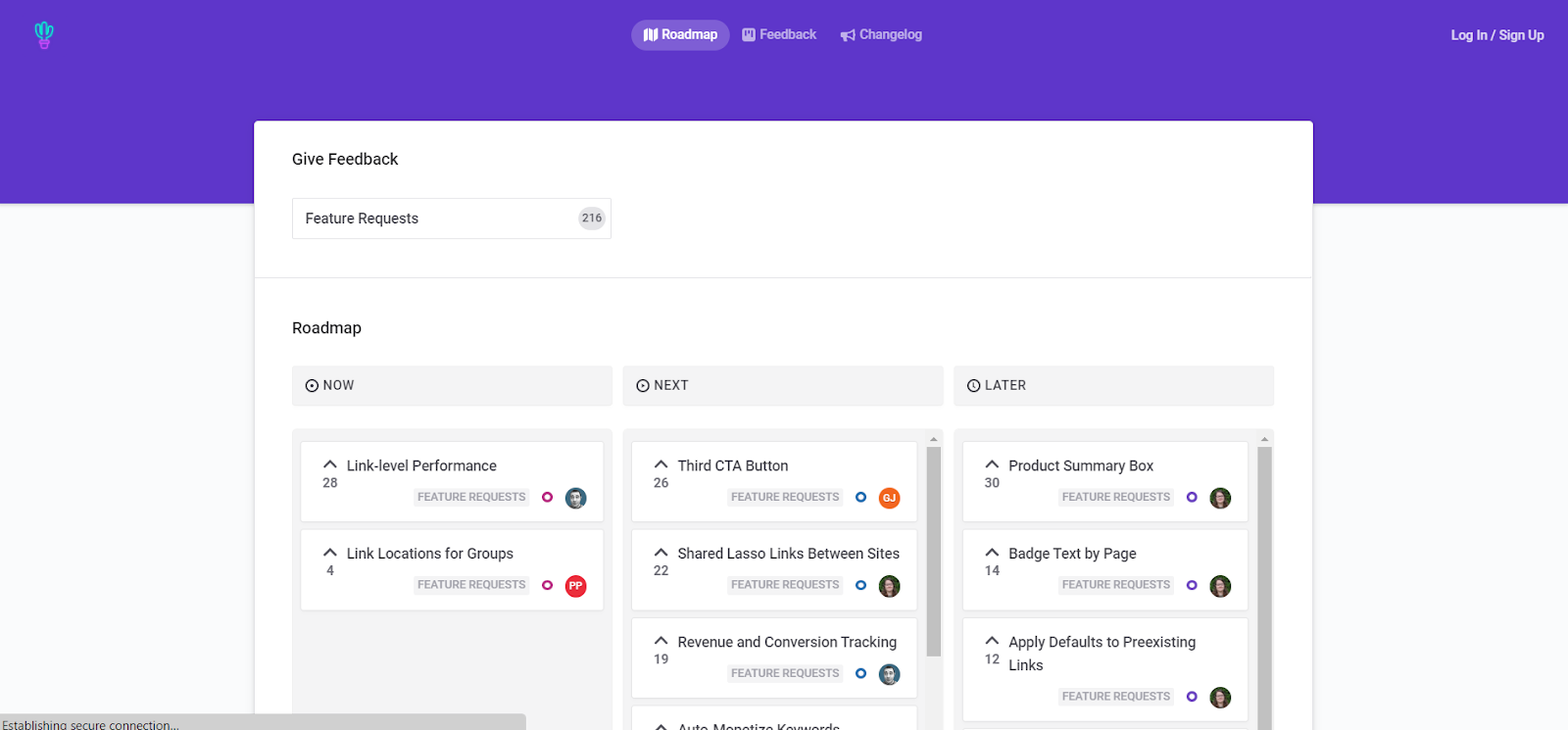
Task: Upvote Shared Lasso Links Between Sites
Action: [661, 553]
